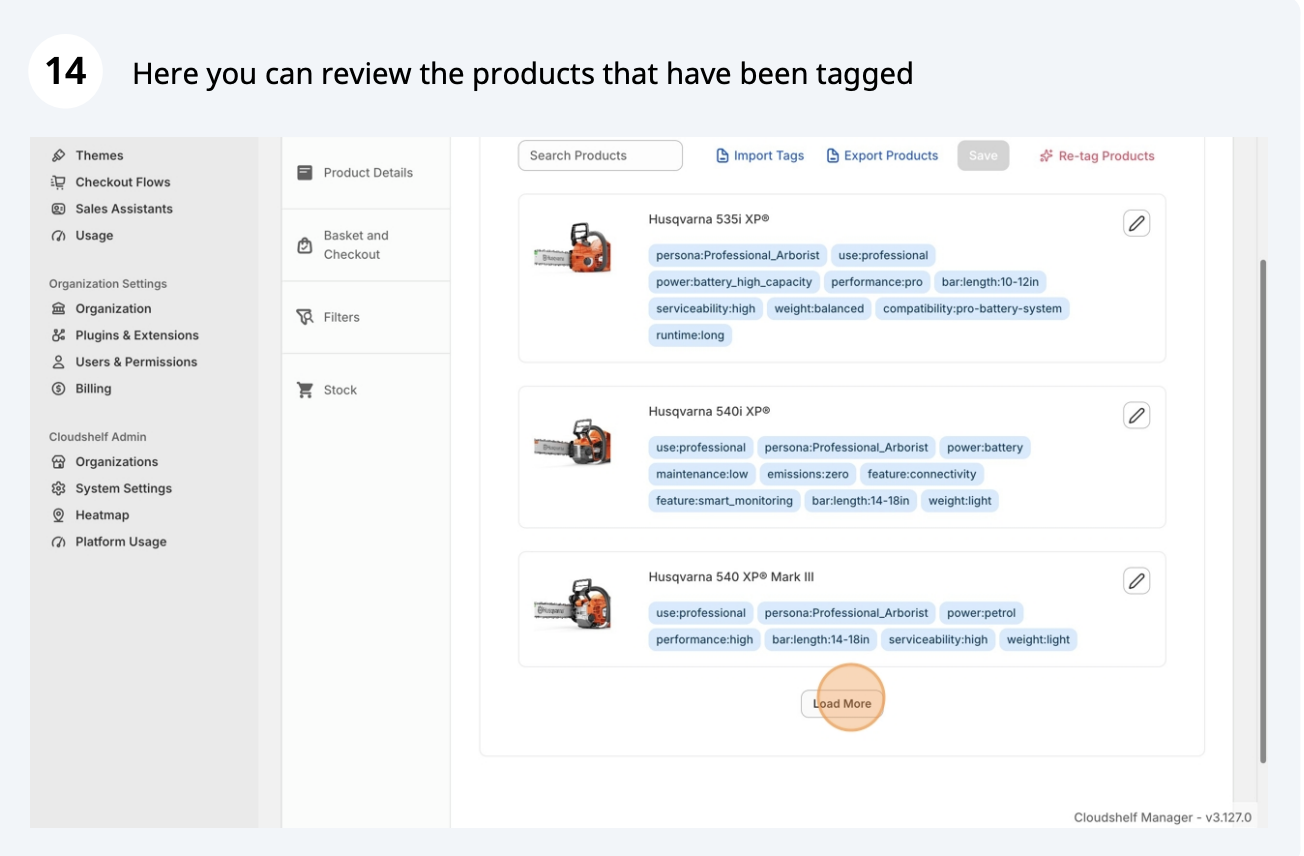Switch to the Basket and Checkout tab
Screen dimensions: 1304x856
(x=366, y=245)
